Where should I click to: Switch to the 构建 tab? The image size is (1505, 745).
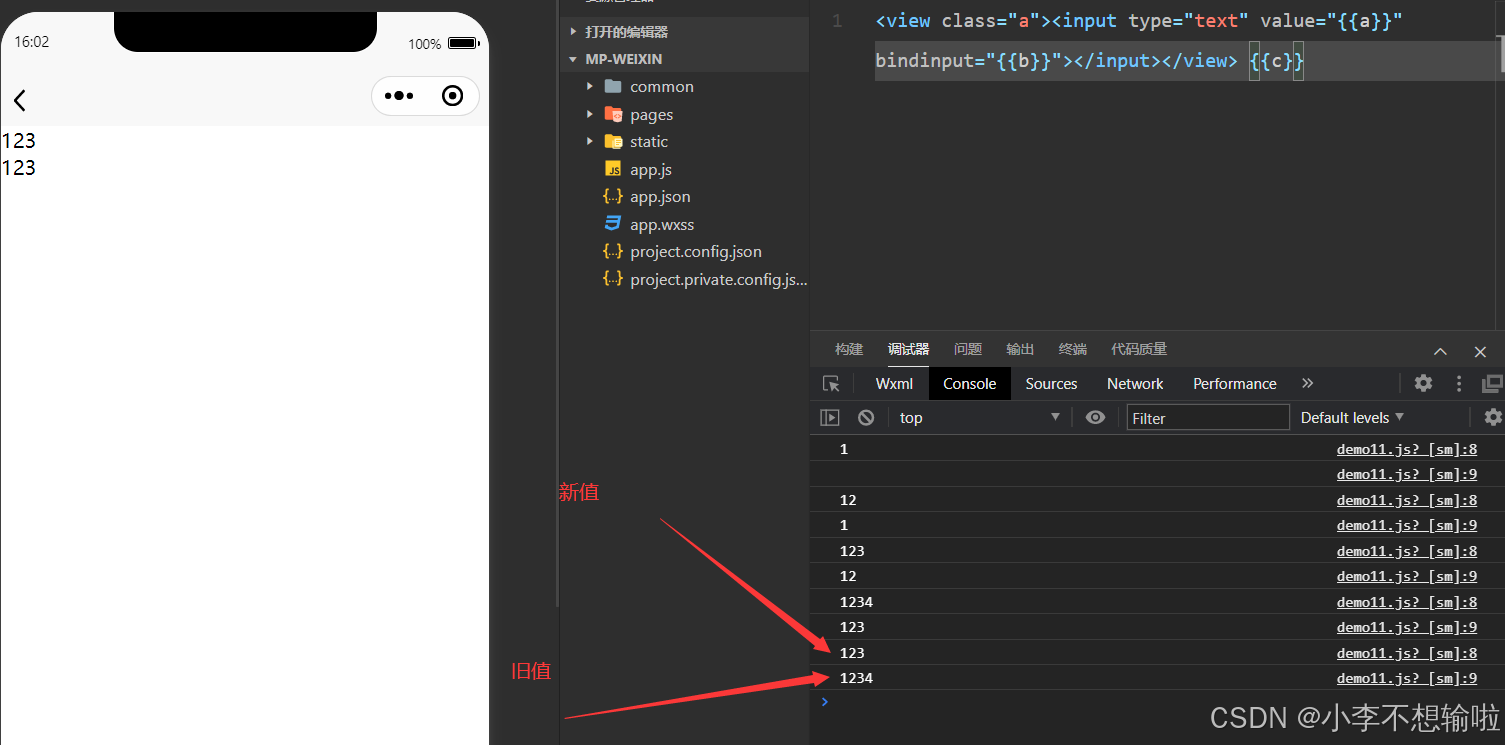tap(849, 349)
